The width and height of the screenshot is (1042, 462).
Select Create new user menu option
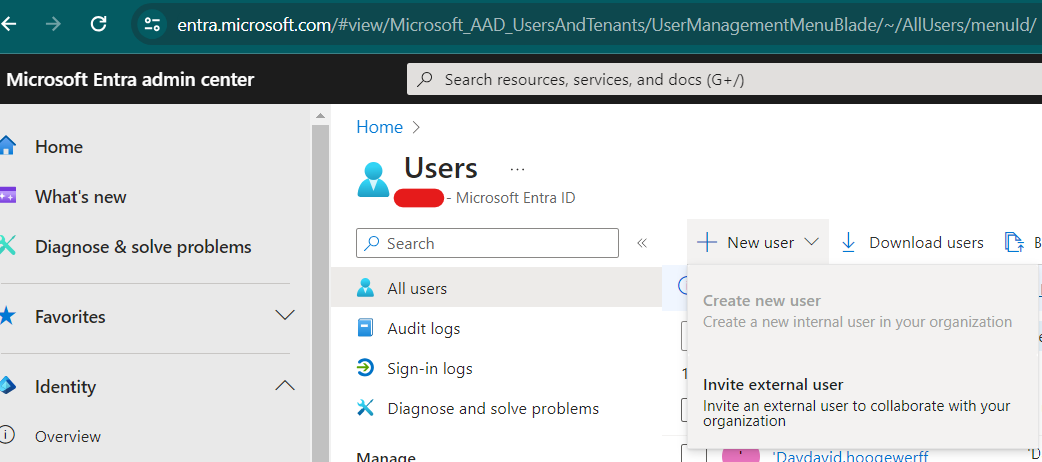pyautogui.click(x=761, y=301)
